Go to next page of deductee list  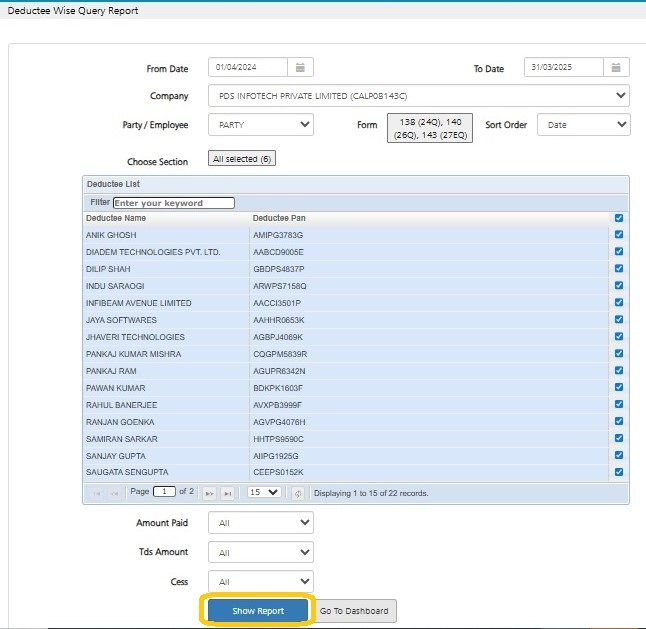pos(209,493)
